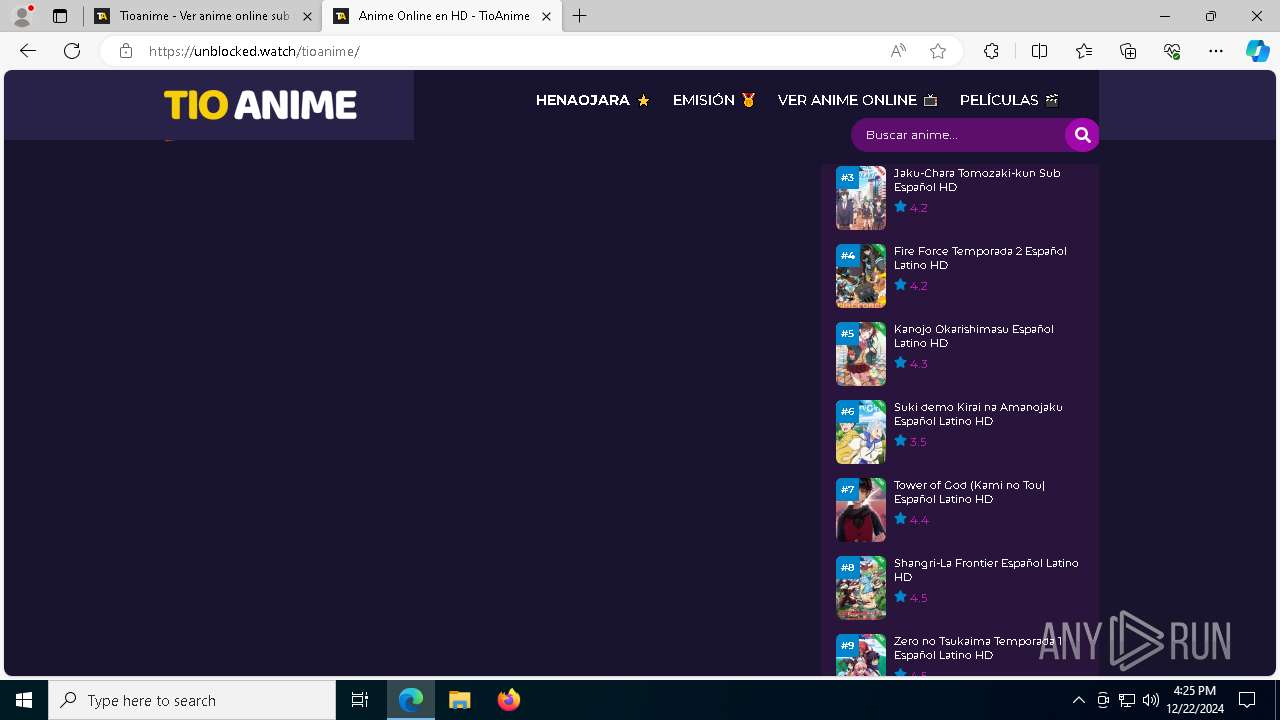Open Edge Settings and more menu
The image size is (1280, 720).
tap(1216, 51)
